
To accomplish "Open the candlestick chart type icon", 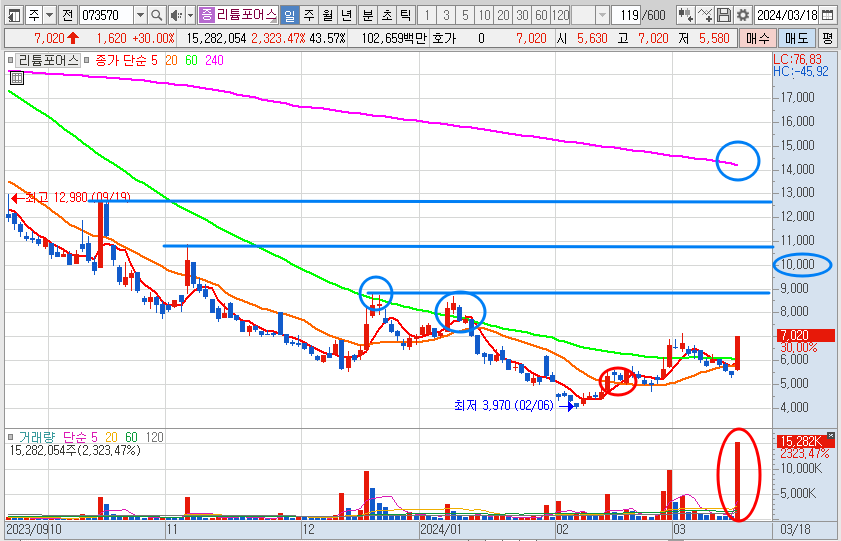I will (x=685, y=15).
